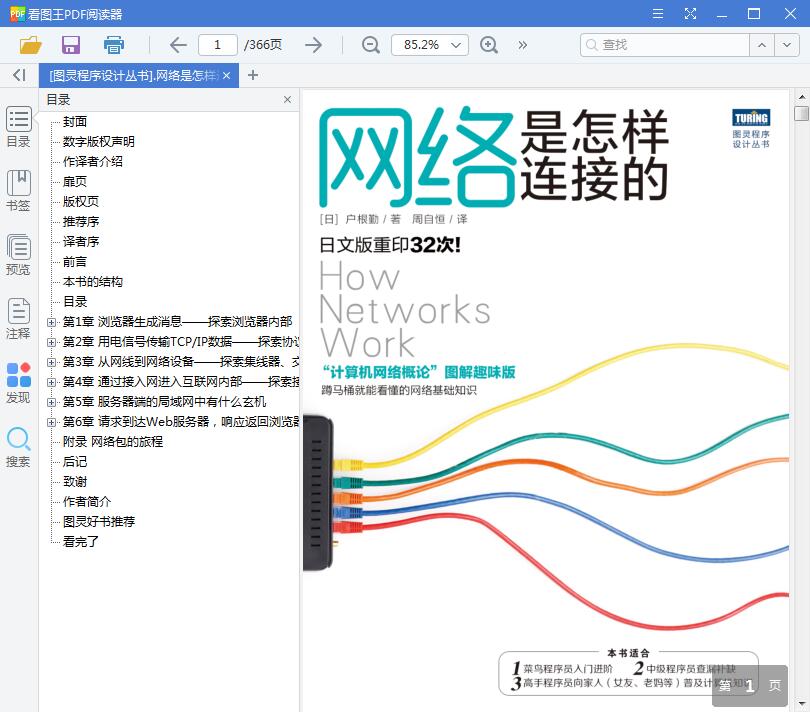Screen dimensions: 810x712
Task: Open the 发现 discover panel
Action: click(18, 383)
